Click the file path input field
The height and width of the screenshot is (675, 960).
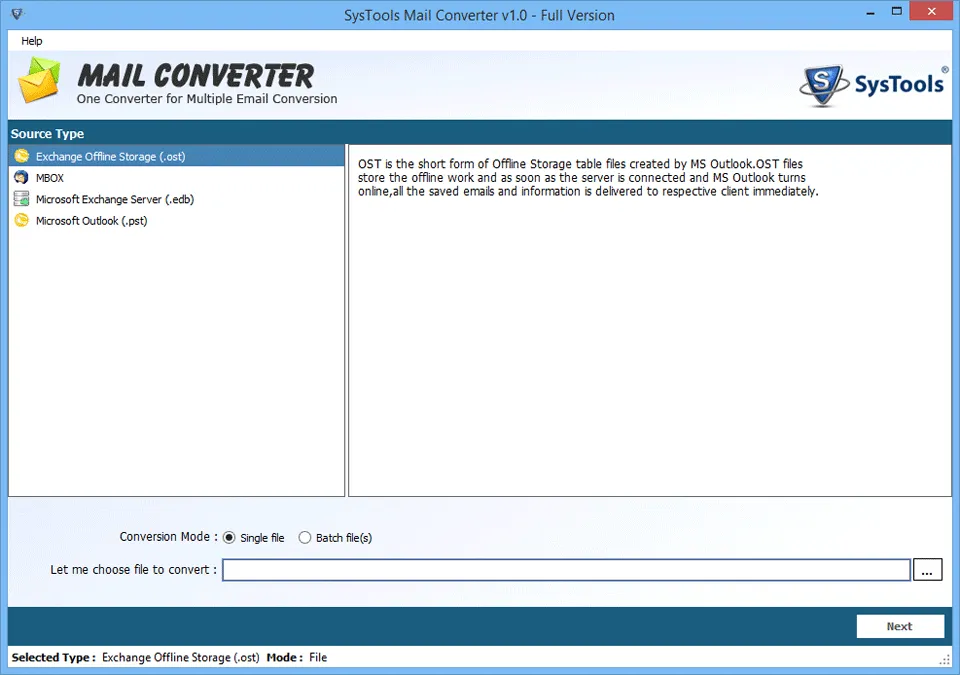click(x=566, y=570)
